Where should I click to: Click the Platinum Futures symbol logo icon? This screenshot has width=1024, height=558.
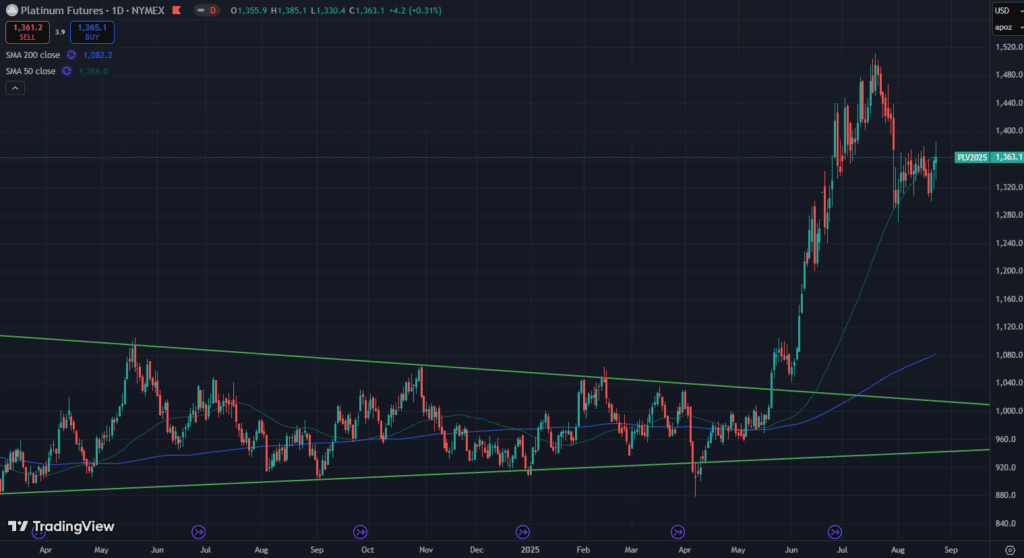tap(11, 10)
